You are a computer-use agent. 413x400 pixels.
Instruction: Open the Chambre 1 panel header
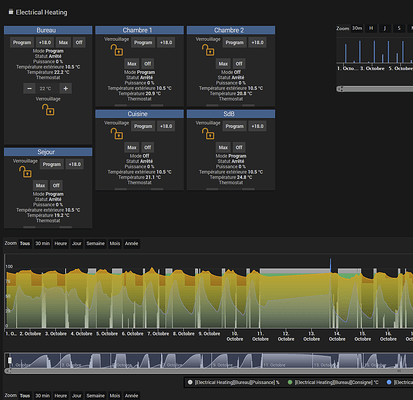(x=139, y=30)
